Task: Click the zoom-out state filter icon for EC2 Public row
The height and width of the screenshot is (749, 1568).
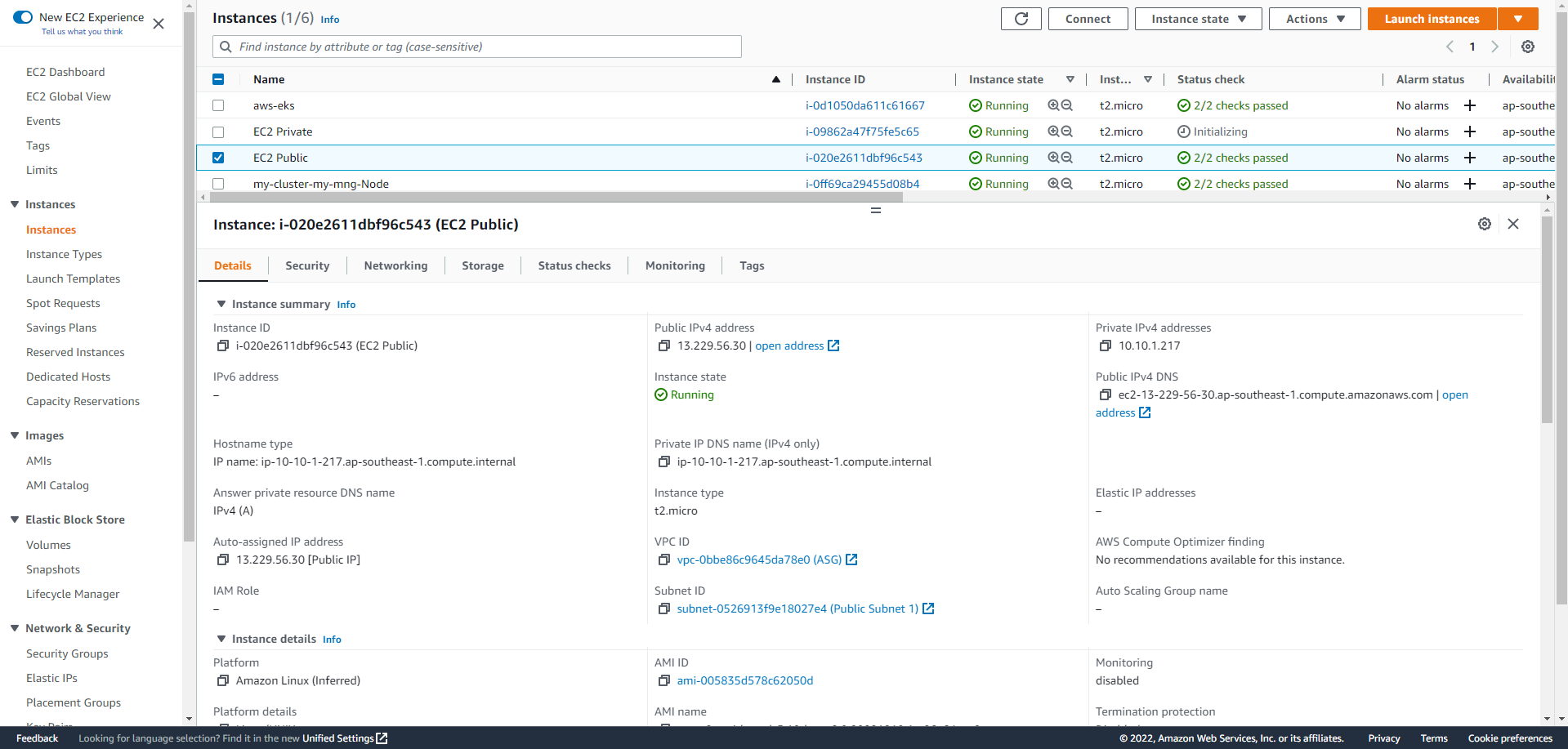Action: (1066, 158)
